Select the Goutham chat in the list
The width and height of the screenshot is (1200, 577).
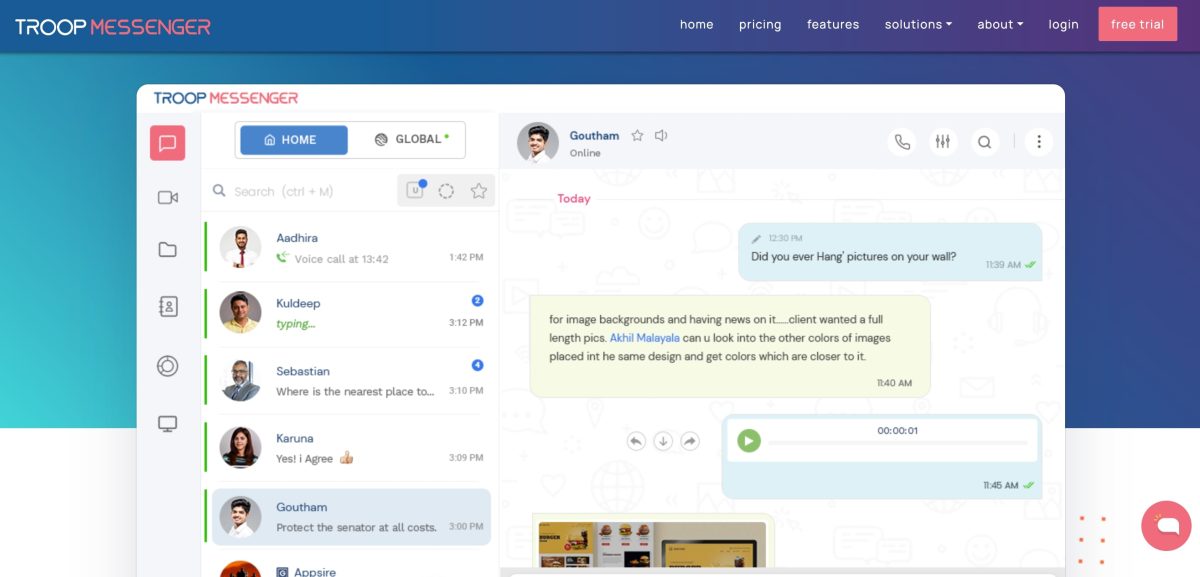(x=351, y=517)
